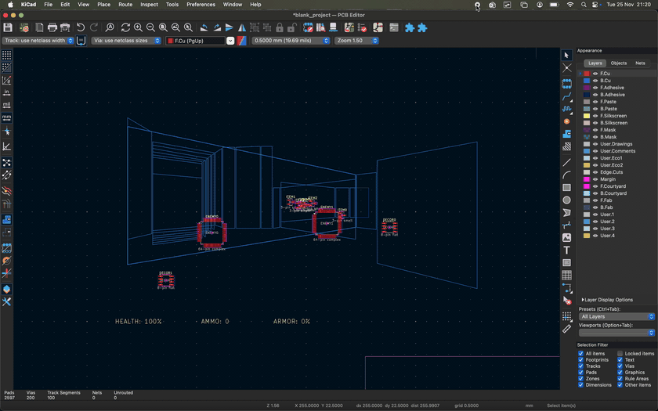Select the Measure ruler tool

567,328
